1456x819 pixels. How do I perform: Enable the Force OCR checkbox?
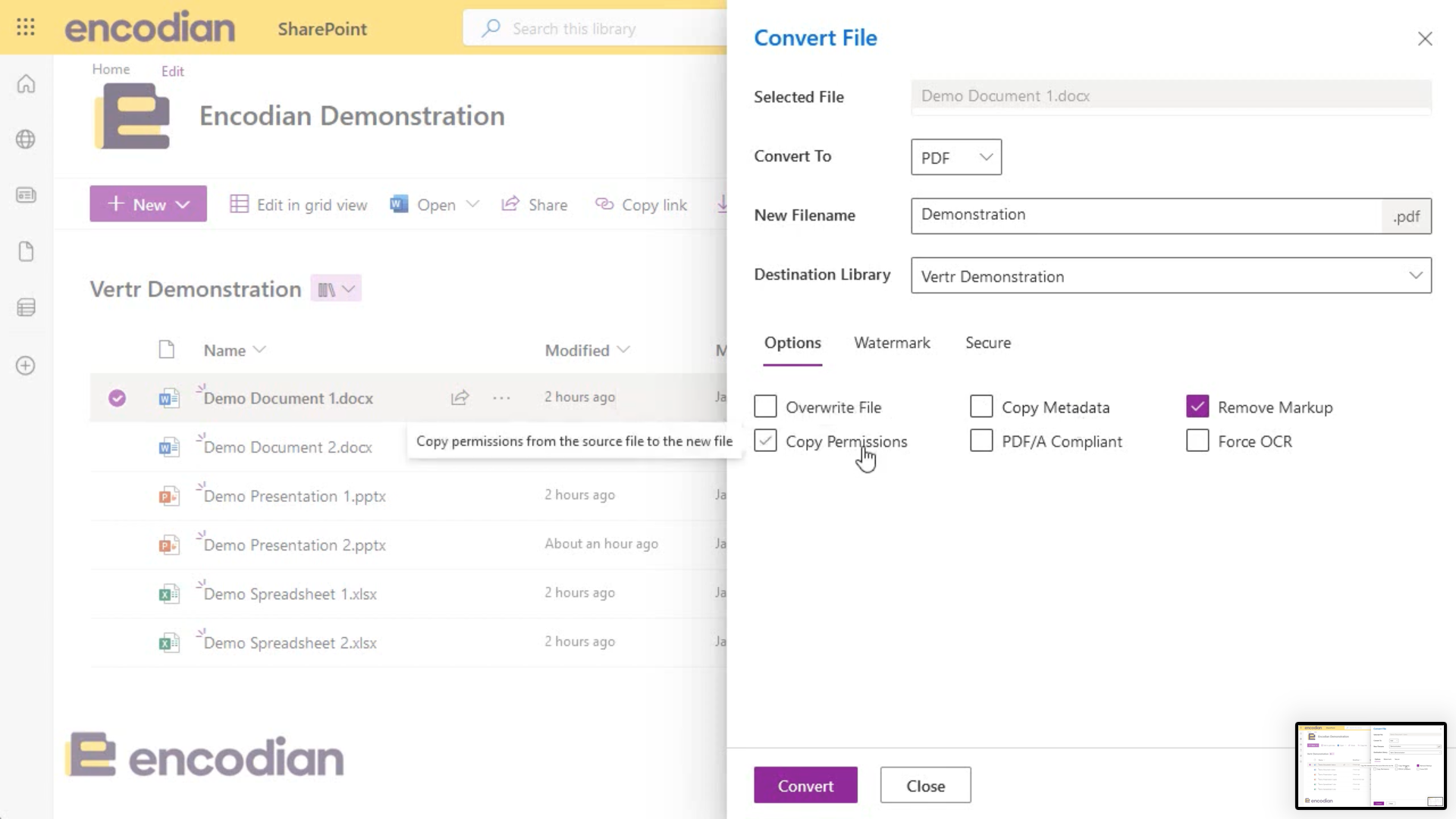click(1197, 441)
